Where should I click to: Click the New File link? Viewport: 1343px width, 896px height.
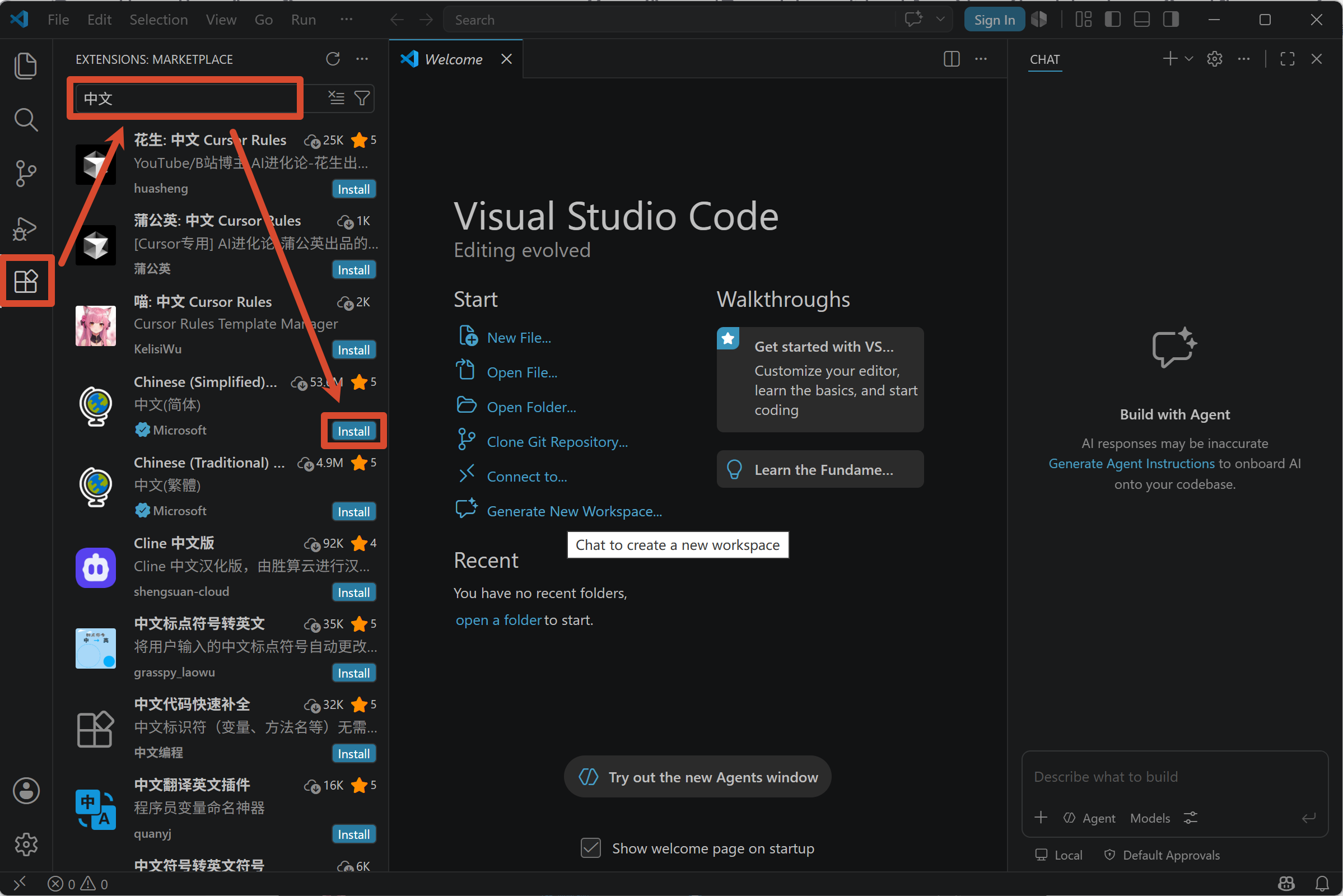(519, 338)
